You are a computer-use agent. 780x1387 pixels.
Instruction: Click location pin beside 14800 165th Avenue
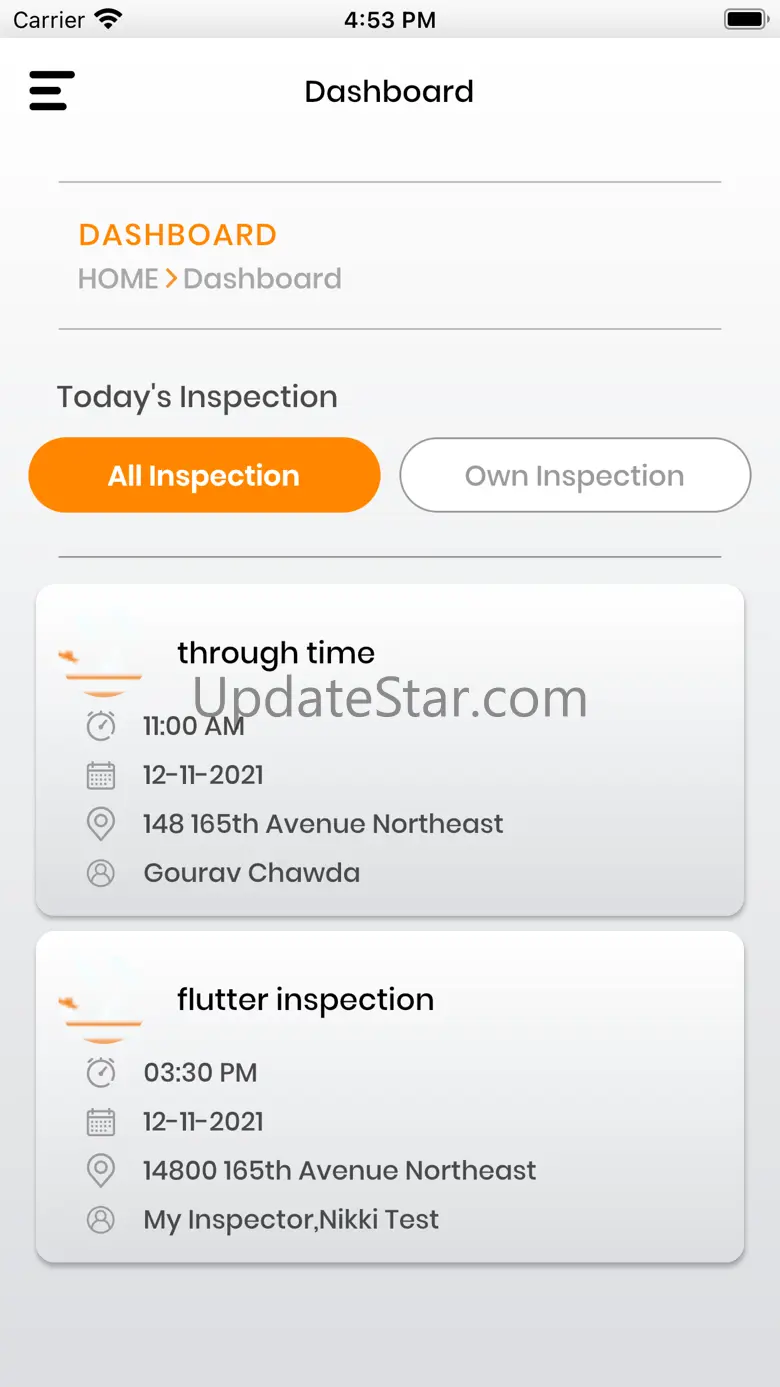pyautogui.click(x=101, y=1171)
